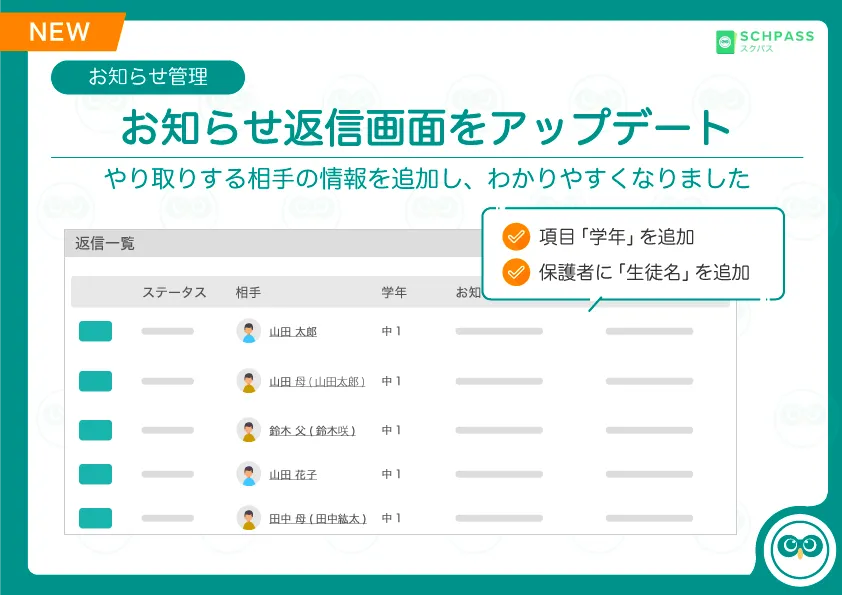Viewport: 842px width, 595px height.
Task: Open the 田中 母 (田中紘太) link
Action: click(x=317, y=519)
